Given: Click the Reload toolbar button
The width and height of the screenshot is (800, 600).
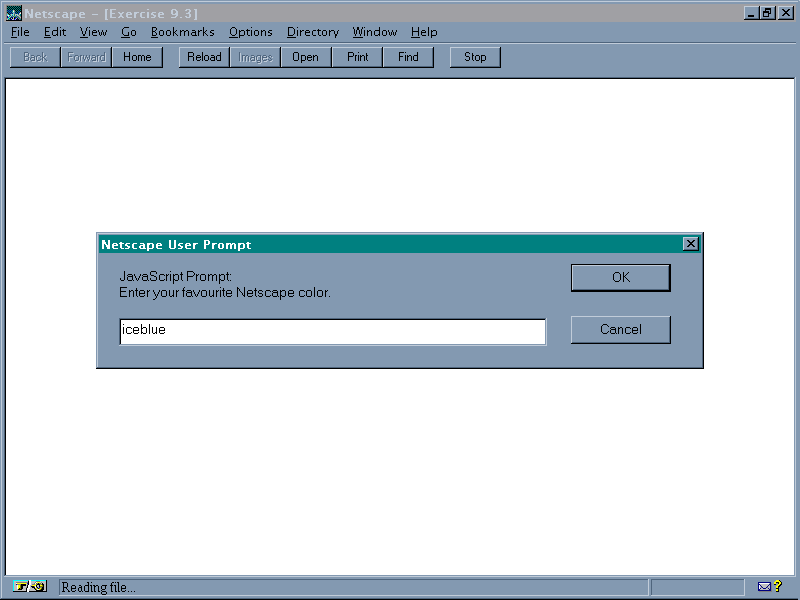Looking at the screenshot, I should point(204,57).
